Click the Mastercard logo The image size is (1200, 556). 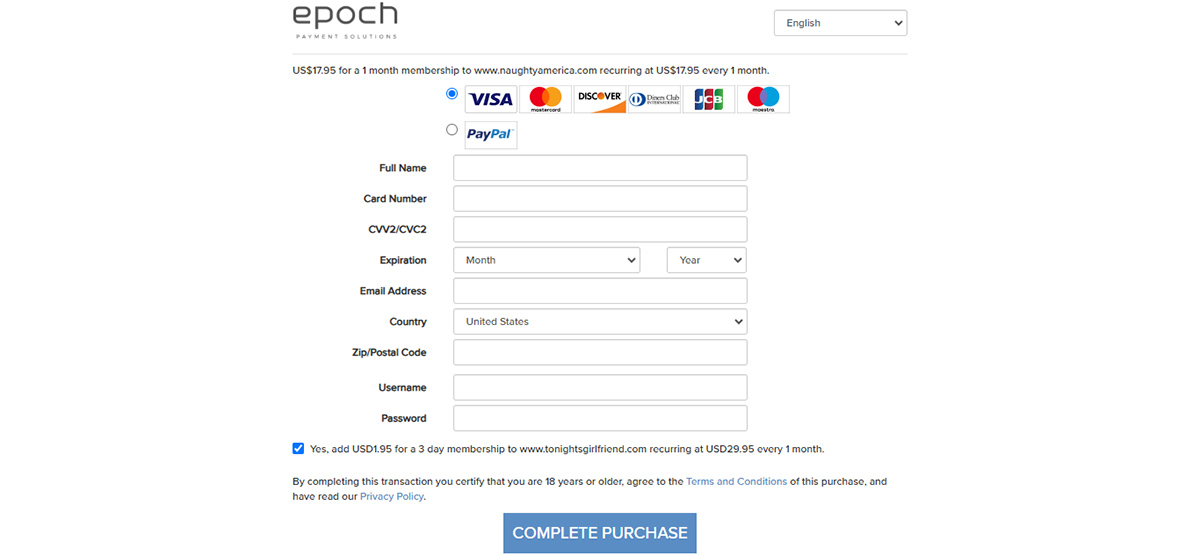[x=545, y=99]
